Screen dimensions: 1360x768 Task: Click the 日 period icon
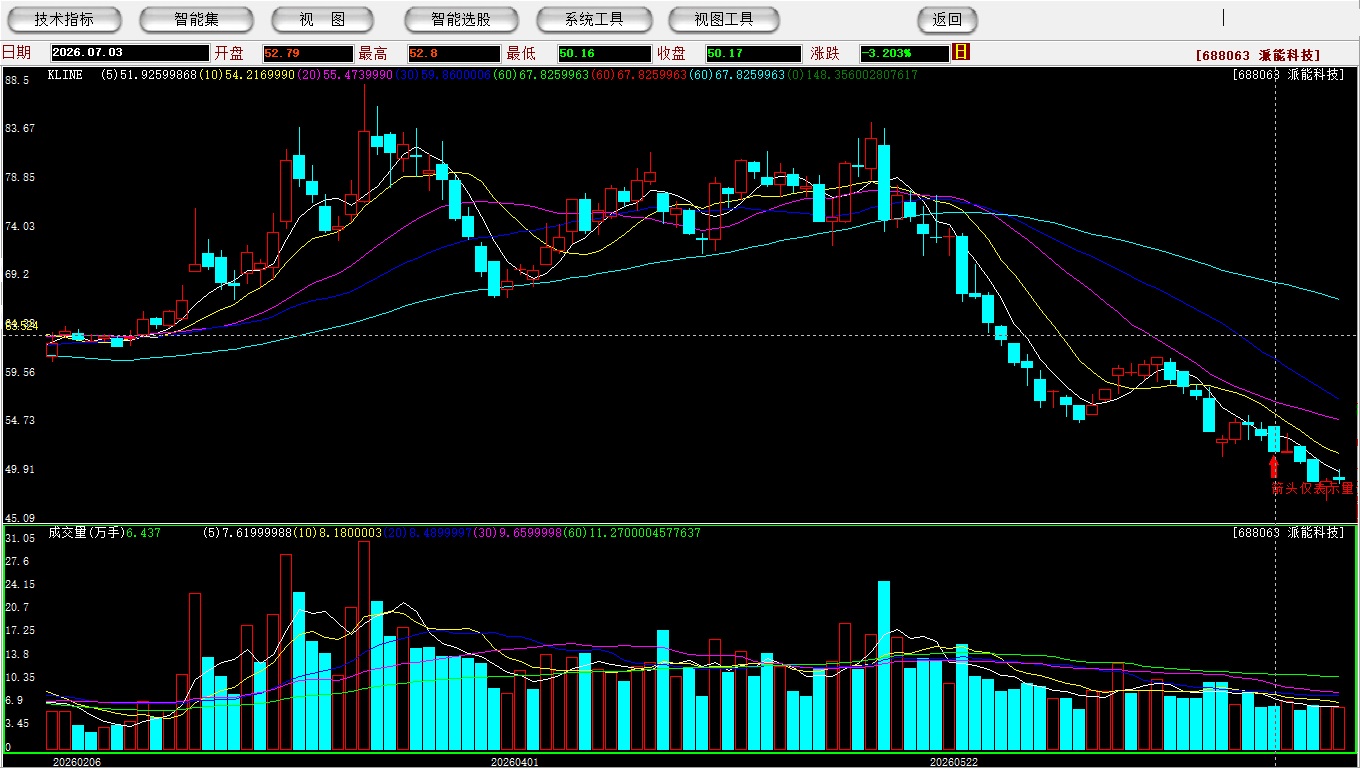click(961, 52)
